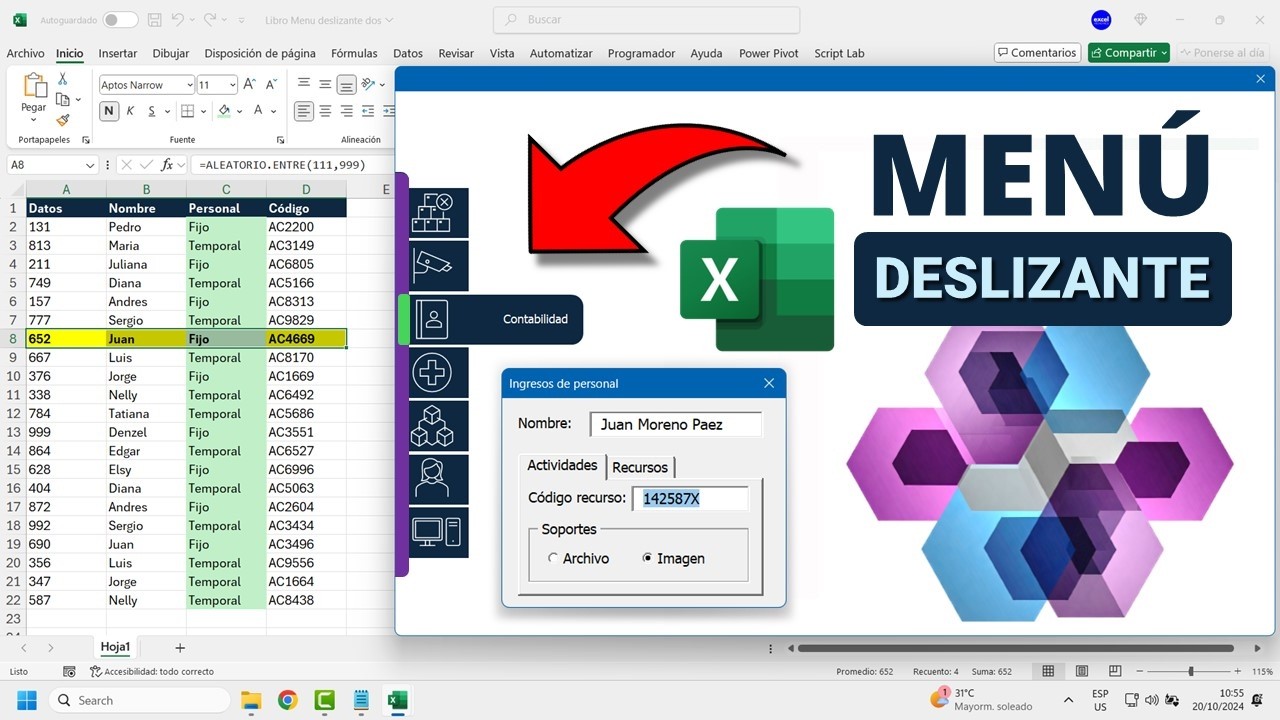The width and height of the screenshot is (1280, 720).
Task: Open the font size 11 dropdown
Action: point(232,85)
